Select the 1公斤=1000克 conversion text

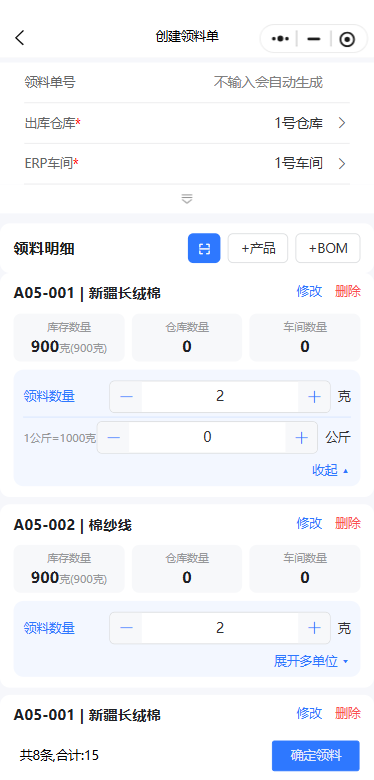tap(60, 438)
